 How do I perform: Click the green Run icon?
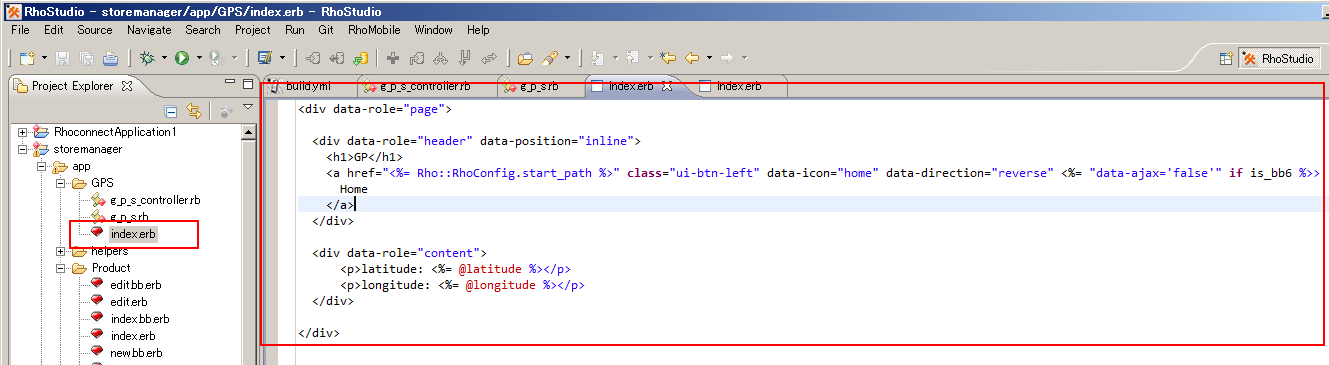point(182,58)
